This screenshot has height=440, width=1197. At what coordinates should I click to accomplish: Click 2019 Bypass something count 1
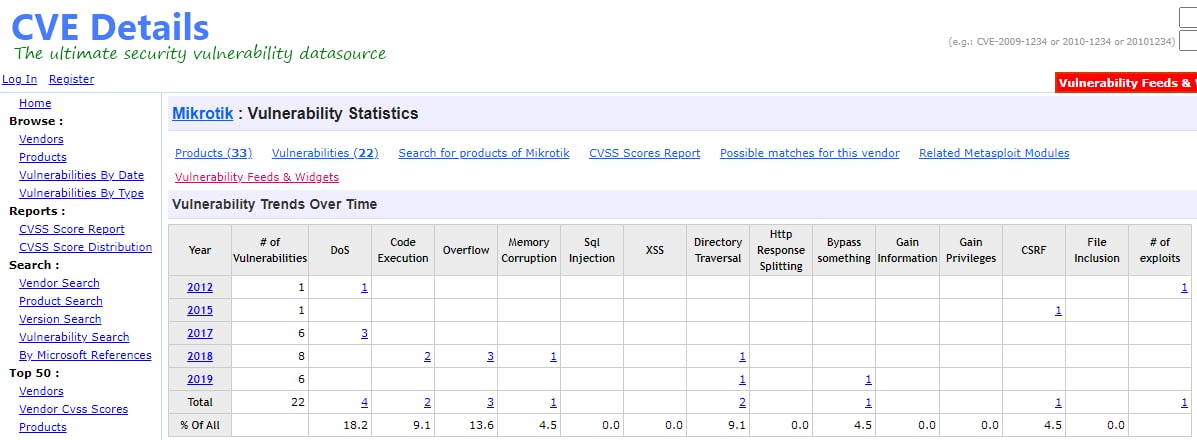tap(868, 379)
